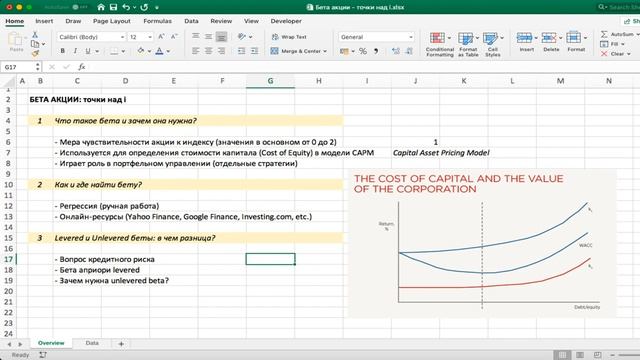The image size is (640, 360).
Task: Decrease font size with the smaller A icon
Action: point(174,37)
